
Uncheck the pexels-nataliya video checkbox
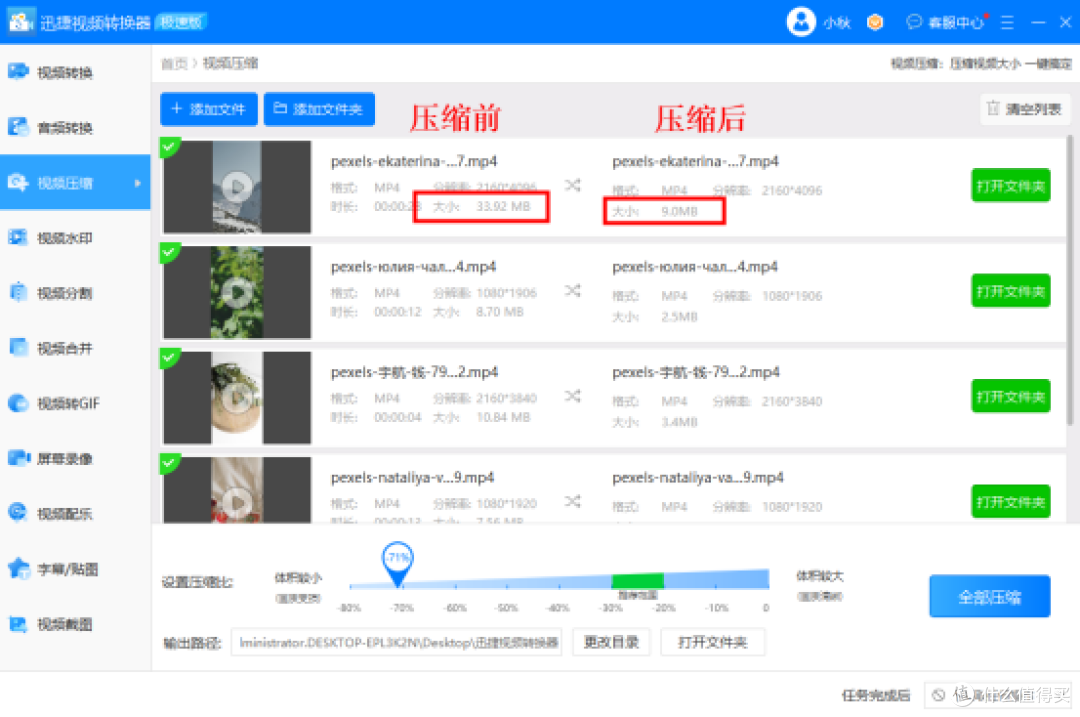168,462
